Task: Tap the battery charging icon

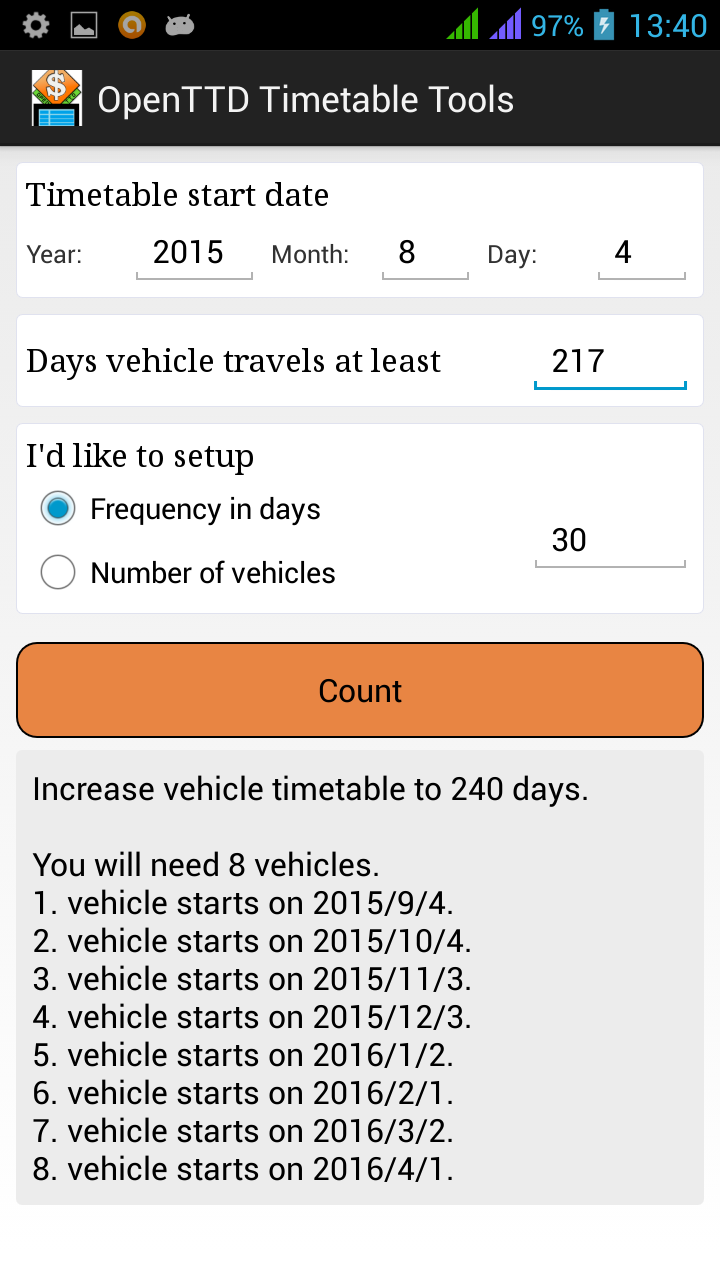Action: [603, 25]
